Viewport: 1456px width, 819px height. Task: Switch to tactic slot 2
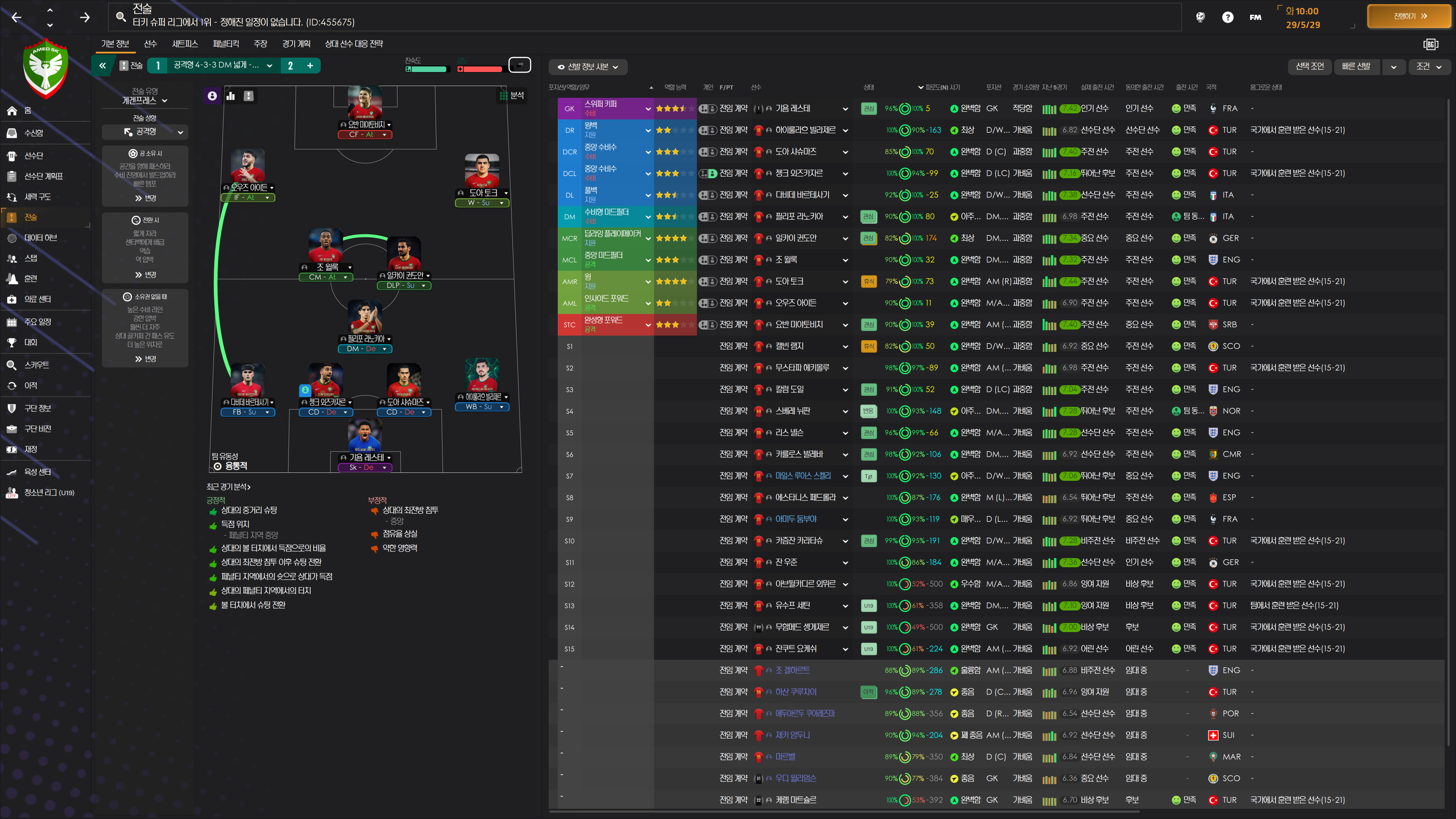[x=290, y=66]
